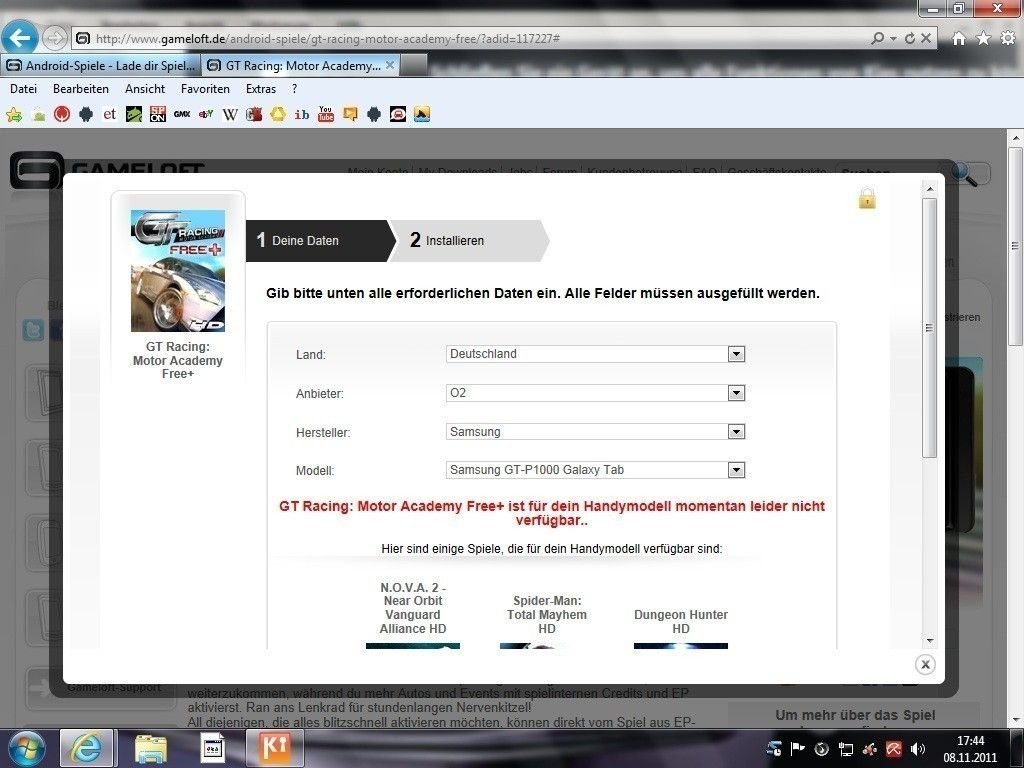Open the Extras menu
The height and width of the screenshot is (768, 1024).
(x=261, y=89)
